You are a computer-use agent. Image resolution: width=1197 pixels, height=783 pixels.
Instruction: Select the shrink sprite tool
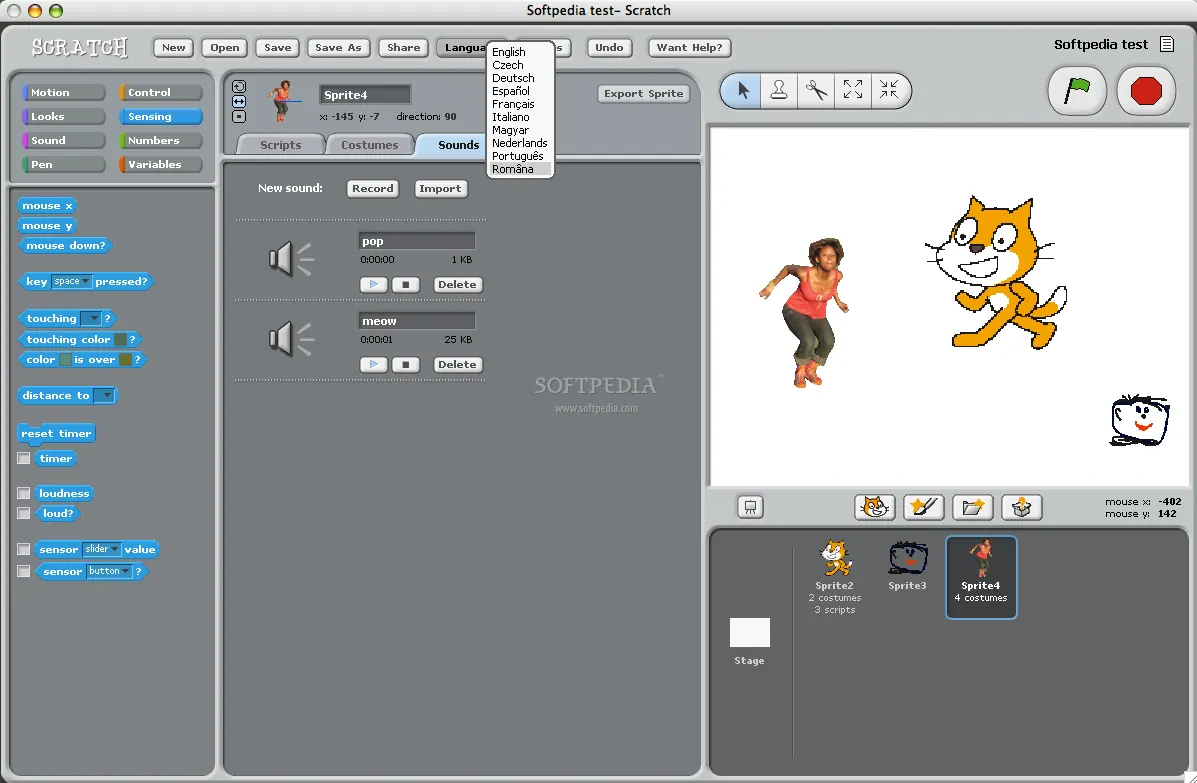tap(889, 91)
